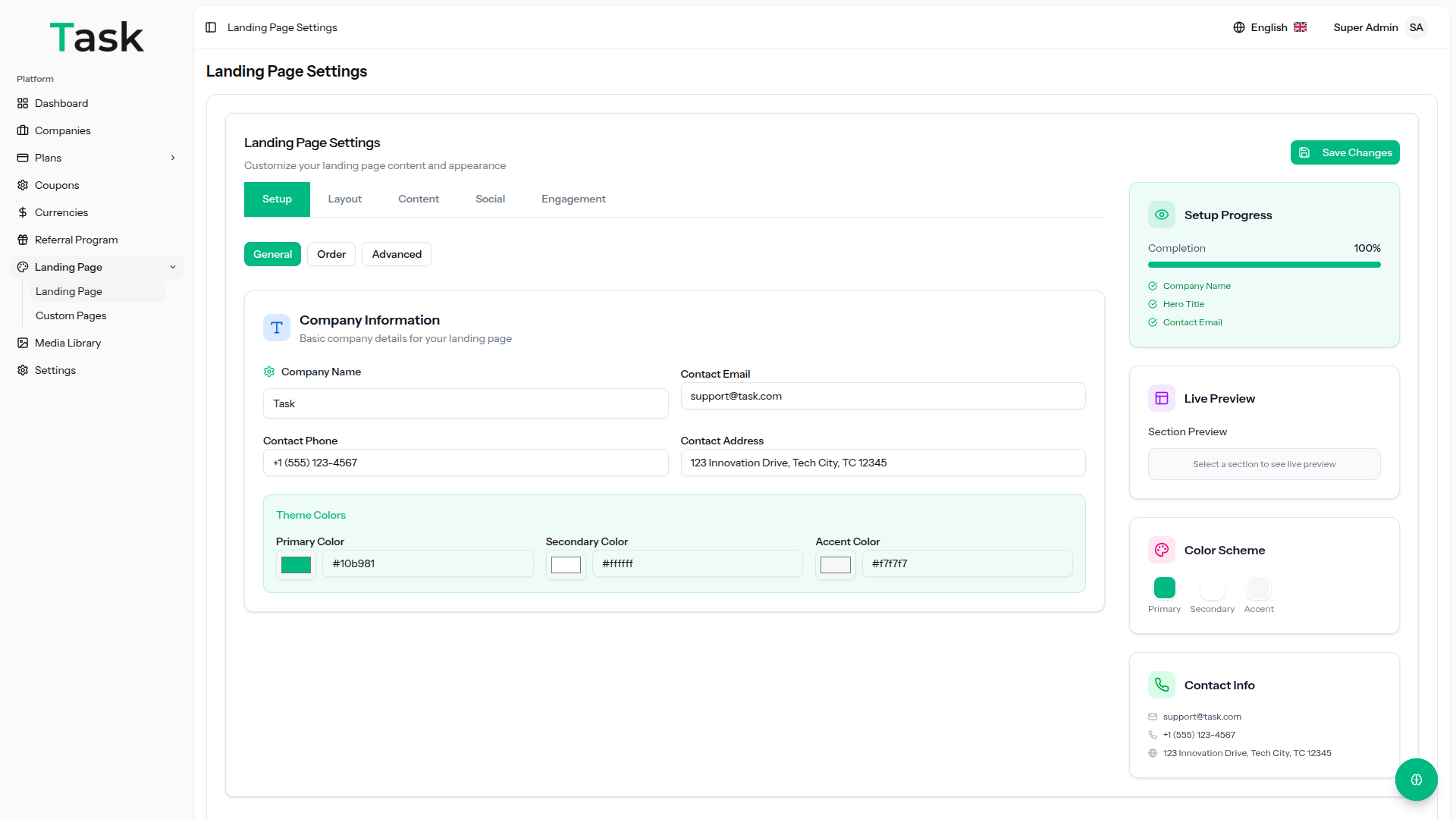
Task: Open Custom Pages sidebar link
Action: [71, 315]
